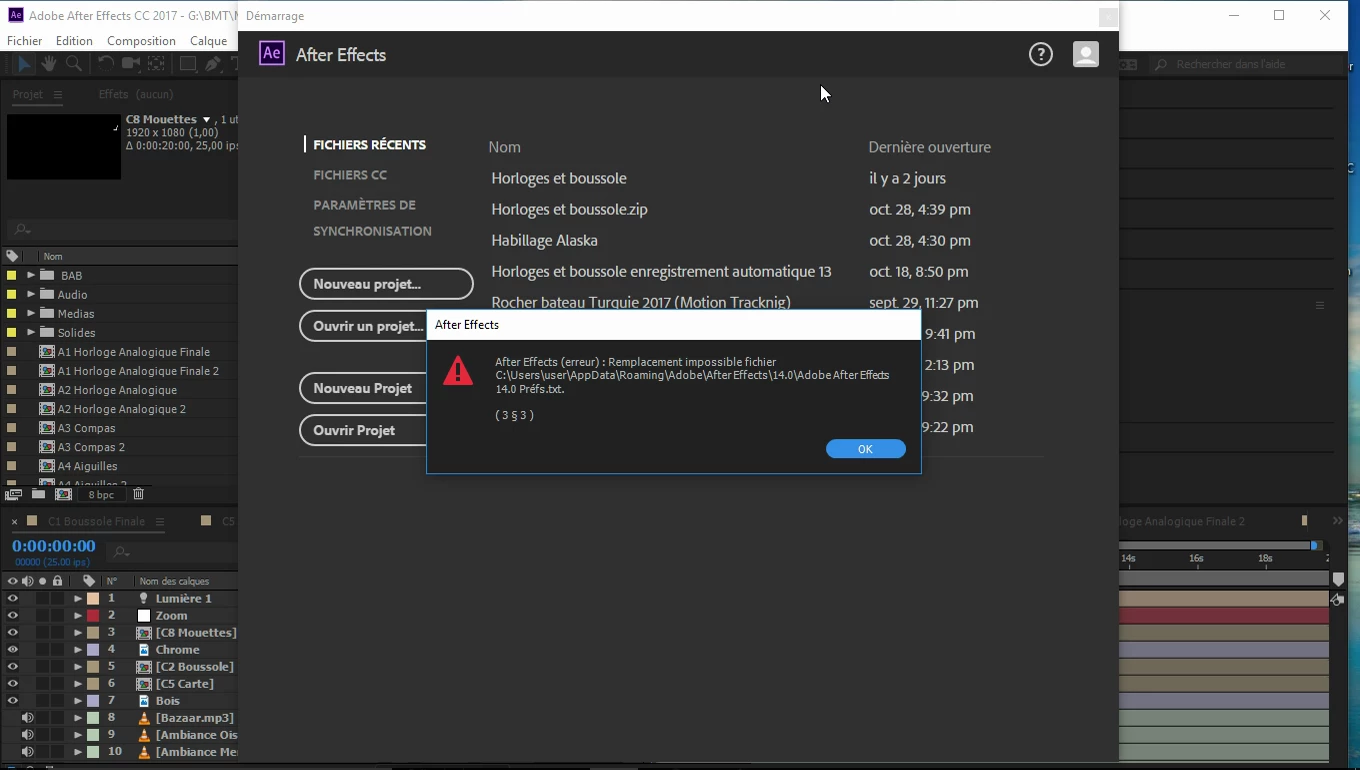
Task: Click the Interpret Footage icon in Project panel
Action: [x=14, y=494]
